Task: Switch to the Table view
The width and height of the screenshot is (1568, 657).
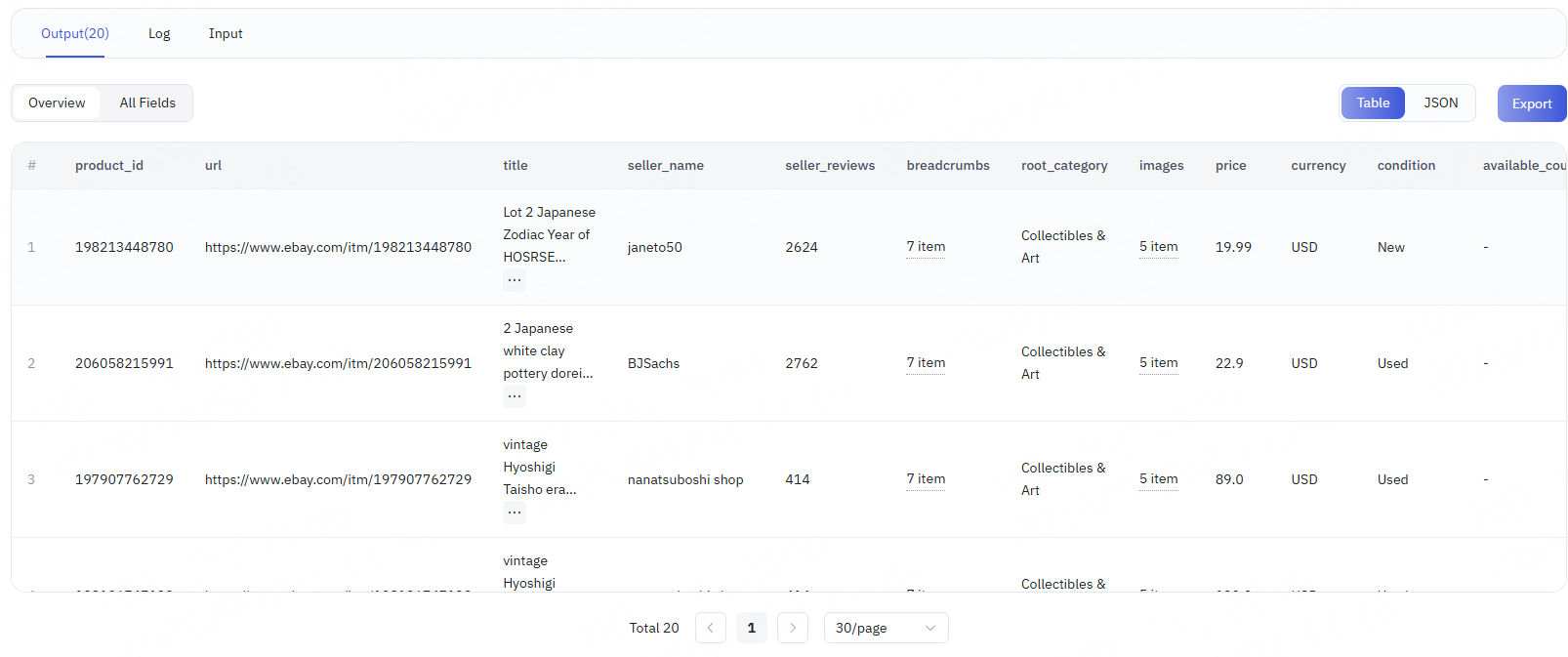Action: click(x=1372, y=103)
